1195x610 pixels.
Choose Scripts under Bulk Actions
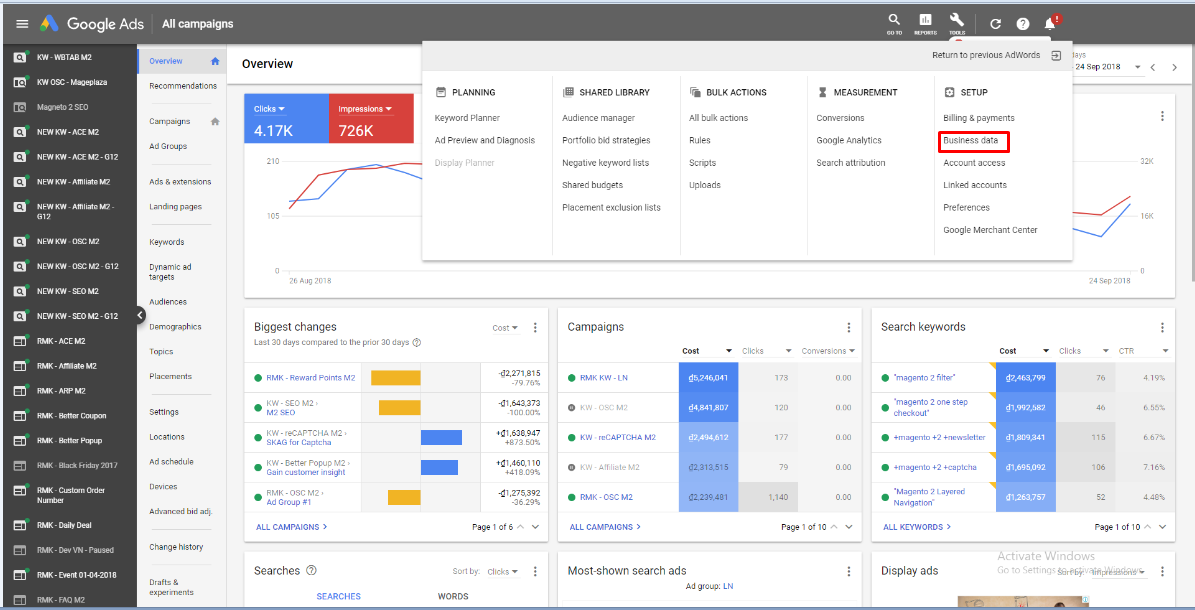pos(703,163)
